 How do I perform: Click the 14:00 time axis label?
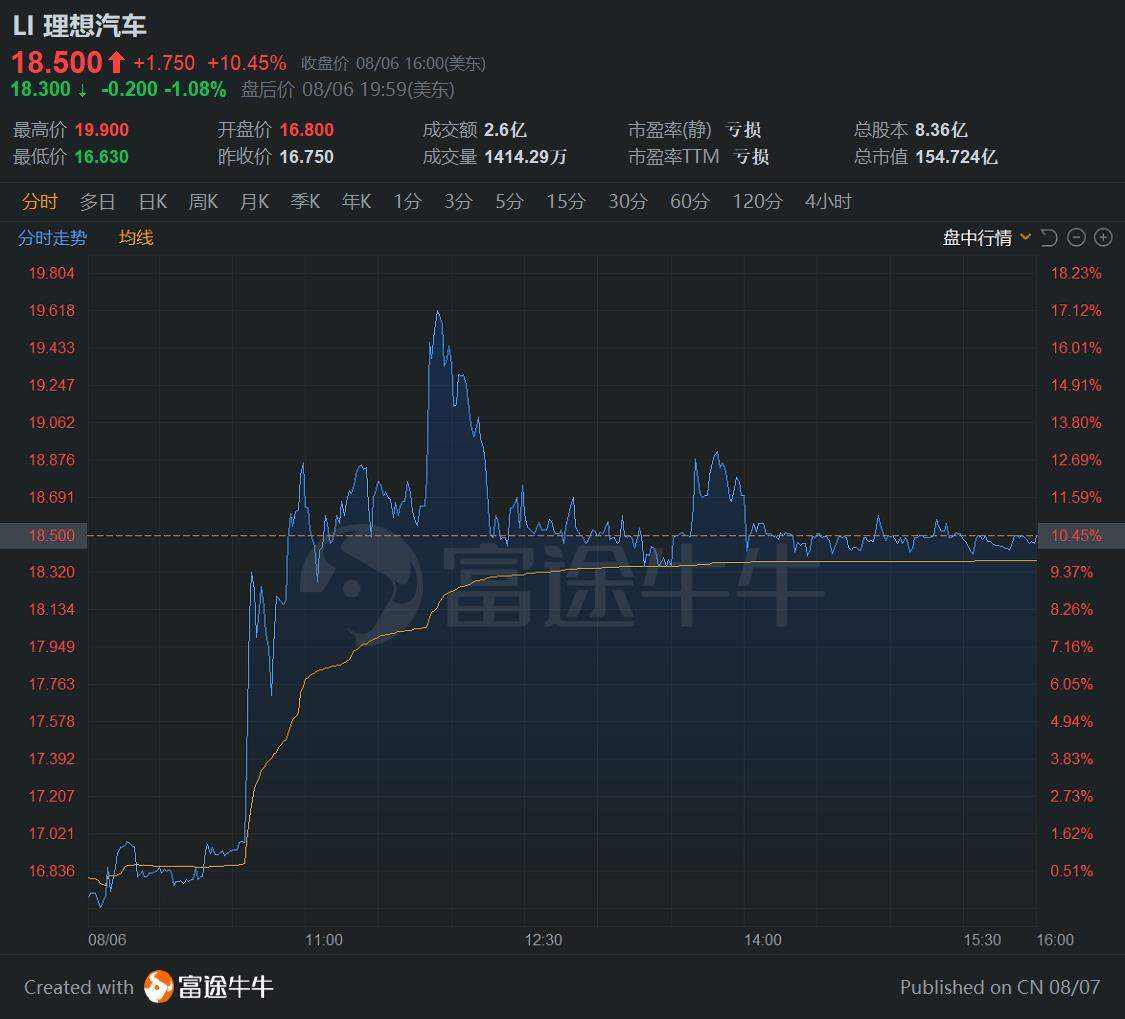pos(763,939)
